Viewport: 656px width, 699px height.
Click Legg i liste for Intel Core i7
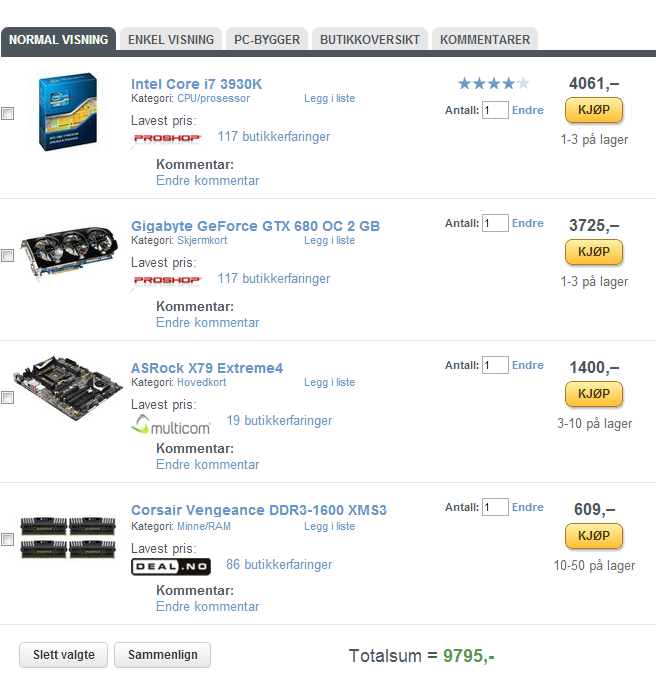(x=329, y=98)
